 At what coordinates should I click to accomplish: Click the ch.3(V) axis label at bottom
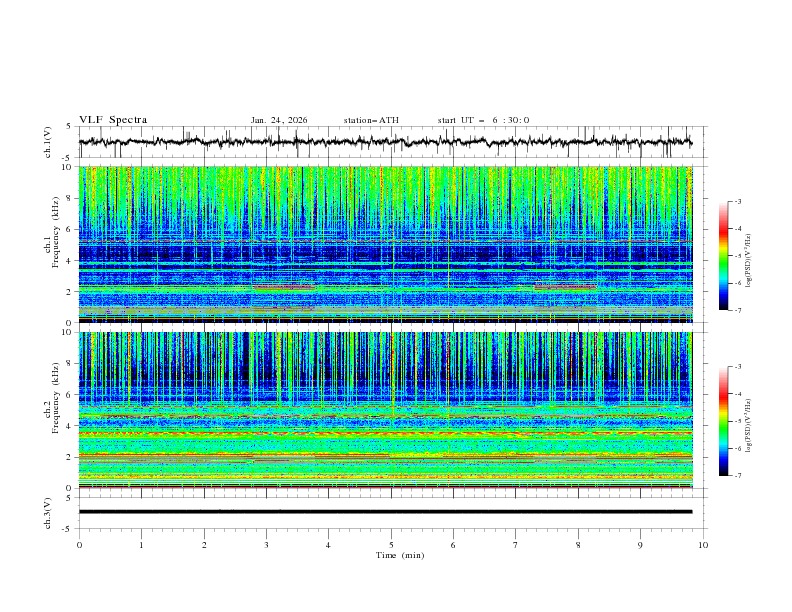48,511
